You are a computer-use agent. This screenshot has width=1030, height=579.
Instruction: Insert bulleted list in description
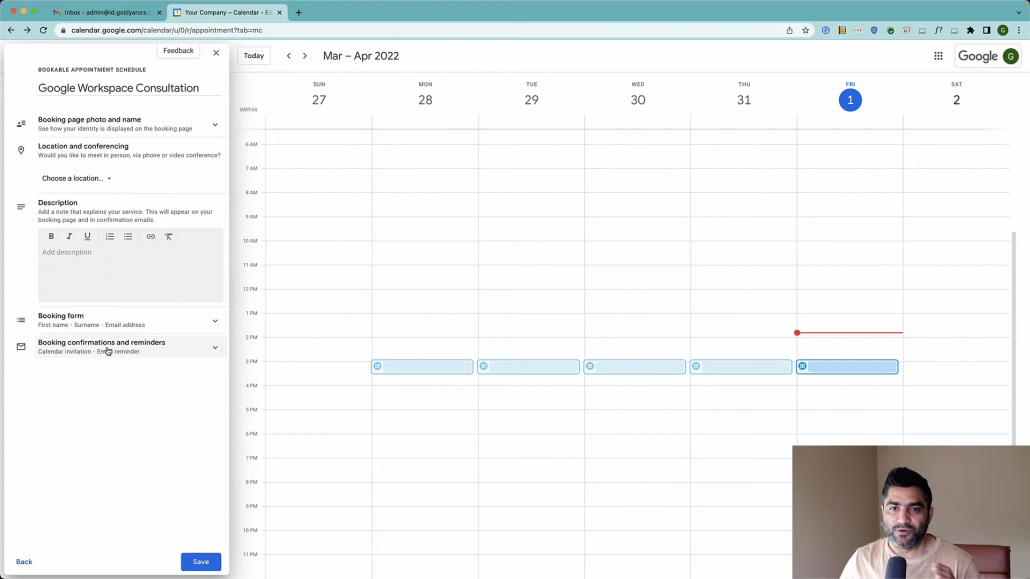click(x=128, y=237)
